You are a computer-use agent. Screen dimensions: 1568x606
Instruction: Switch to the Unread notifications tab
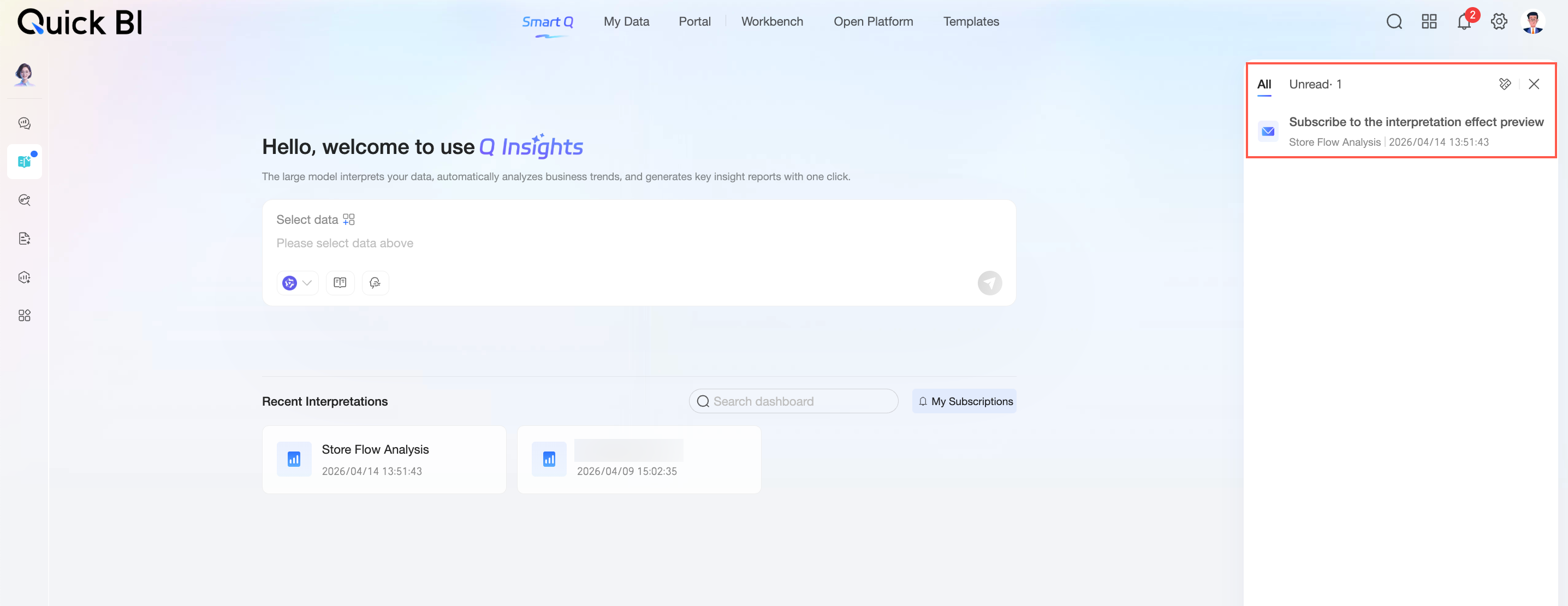point(1315,84)
